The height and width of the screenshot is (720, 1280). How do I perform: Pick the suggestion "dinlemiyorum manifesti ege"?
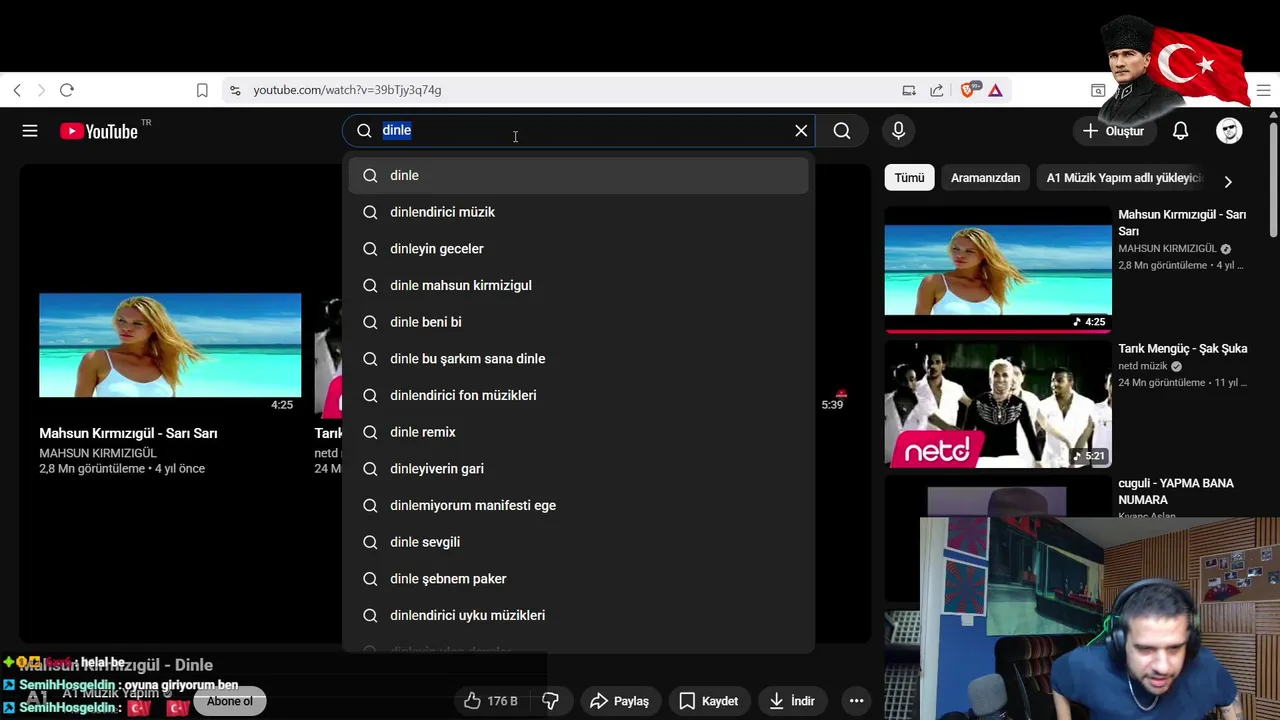[x=578, y=505]
